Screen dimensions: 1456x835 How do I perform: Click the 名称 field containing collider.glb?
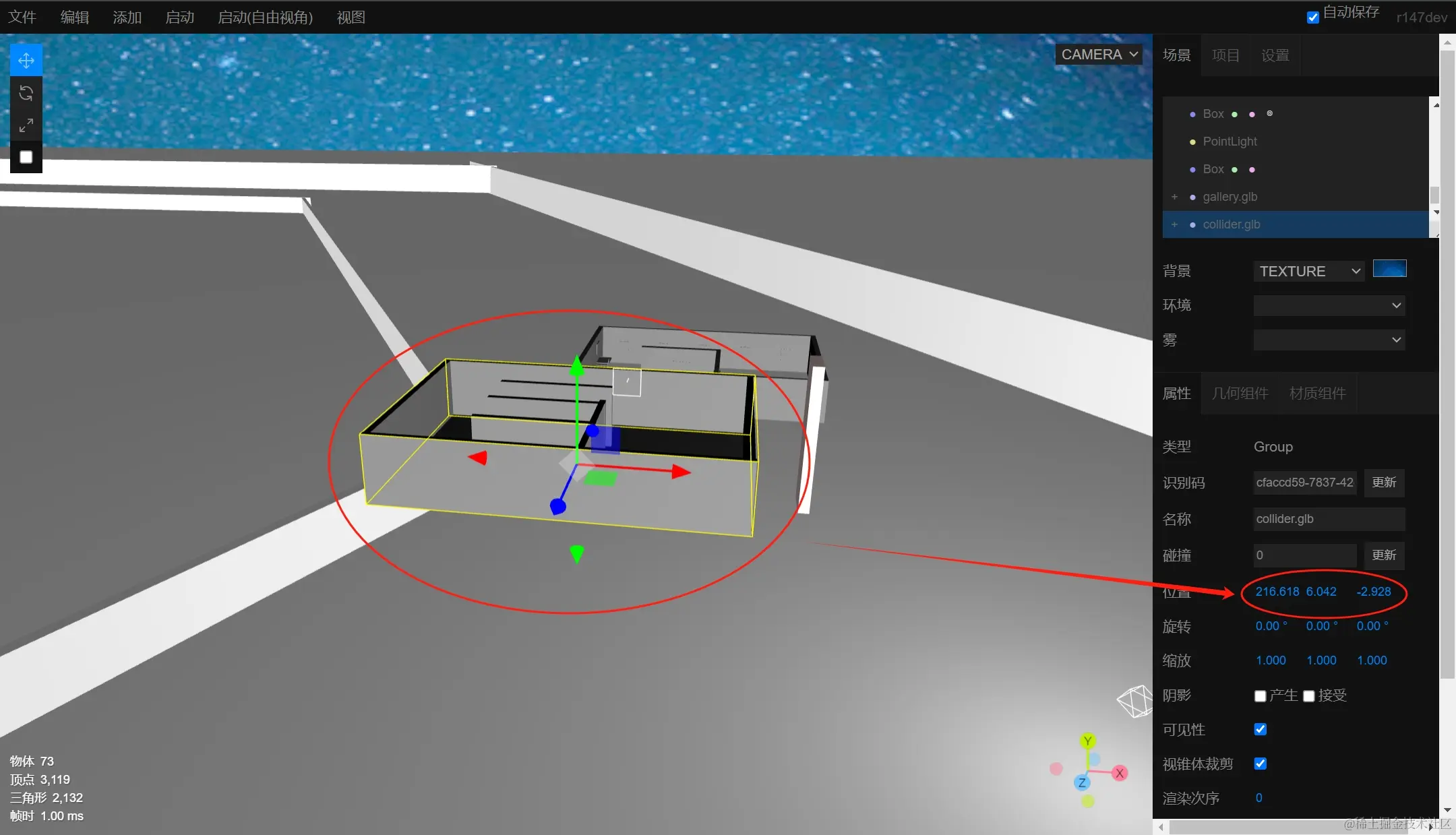(x=1328, y=519)
